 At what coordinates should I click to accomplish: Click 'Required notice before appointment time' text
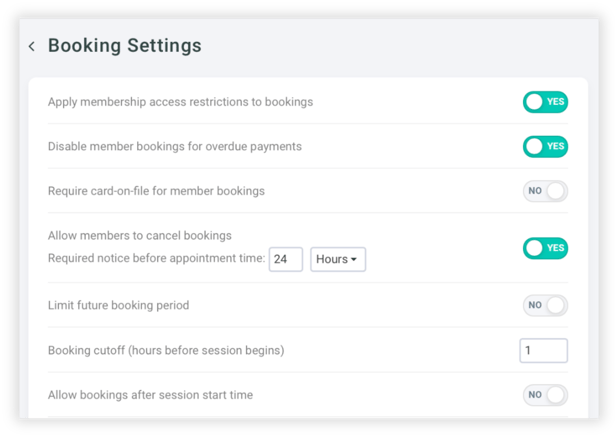pos(156,260)
